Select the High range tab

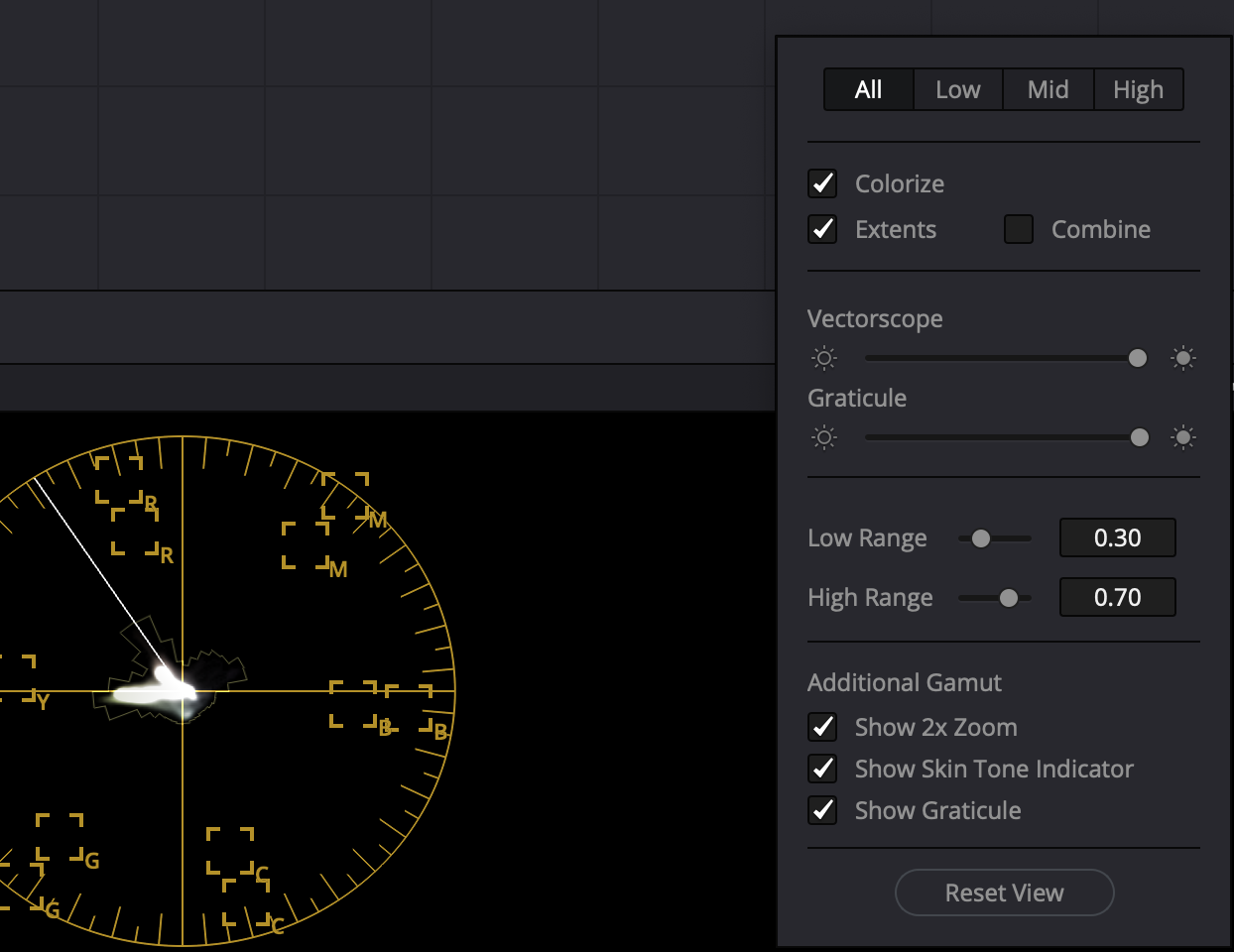pos(1138,90)
